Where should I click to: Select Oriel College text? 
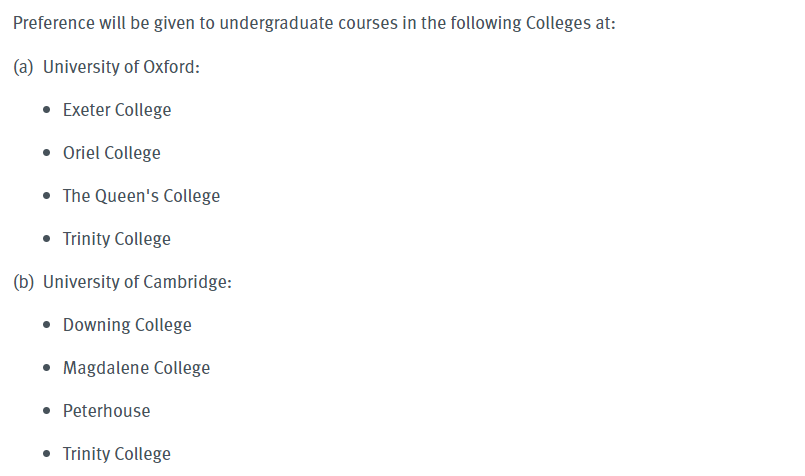click(x=111, y=153)
